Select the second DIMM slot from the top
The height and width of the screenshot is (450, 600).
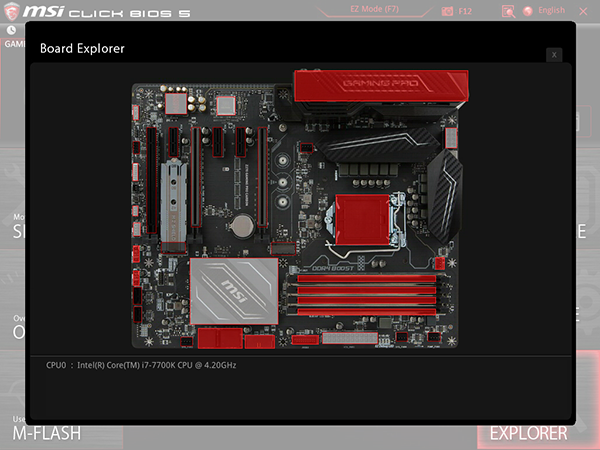pyautogui.click(x=366, y=290)
